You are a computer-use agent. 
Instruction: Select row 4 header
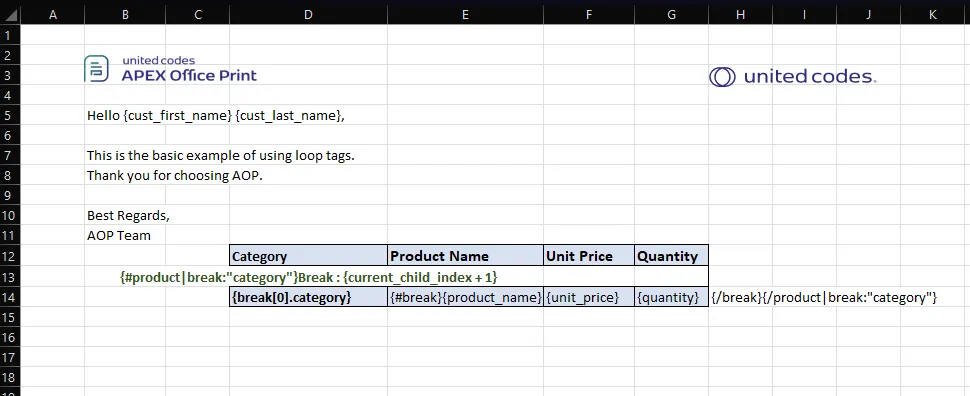click(x=10, y=95)
